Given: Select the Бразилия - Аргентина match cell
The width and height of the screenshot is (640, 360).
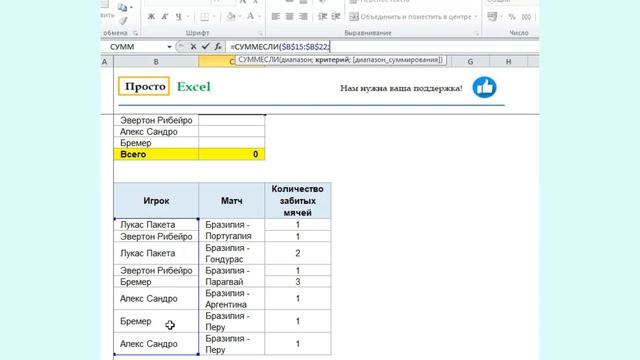Looking at the screenshot, I should [x=231, y=298].
